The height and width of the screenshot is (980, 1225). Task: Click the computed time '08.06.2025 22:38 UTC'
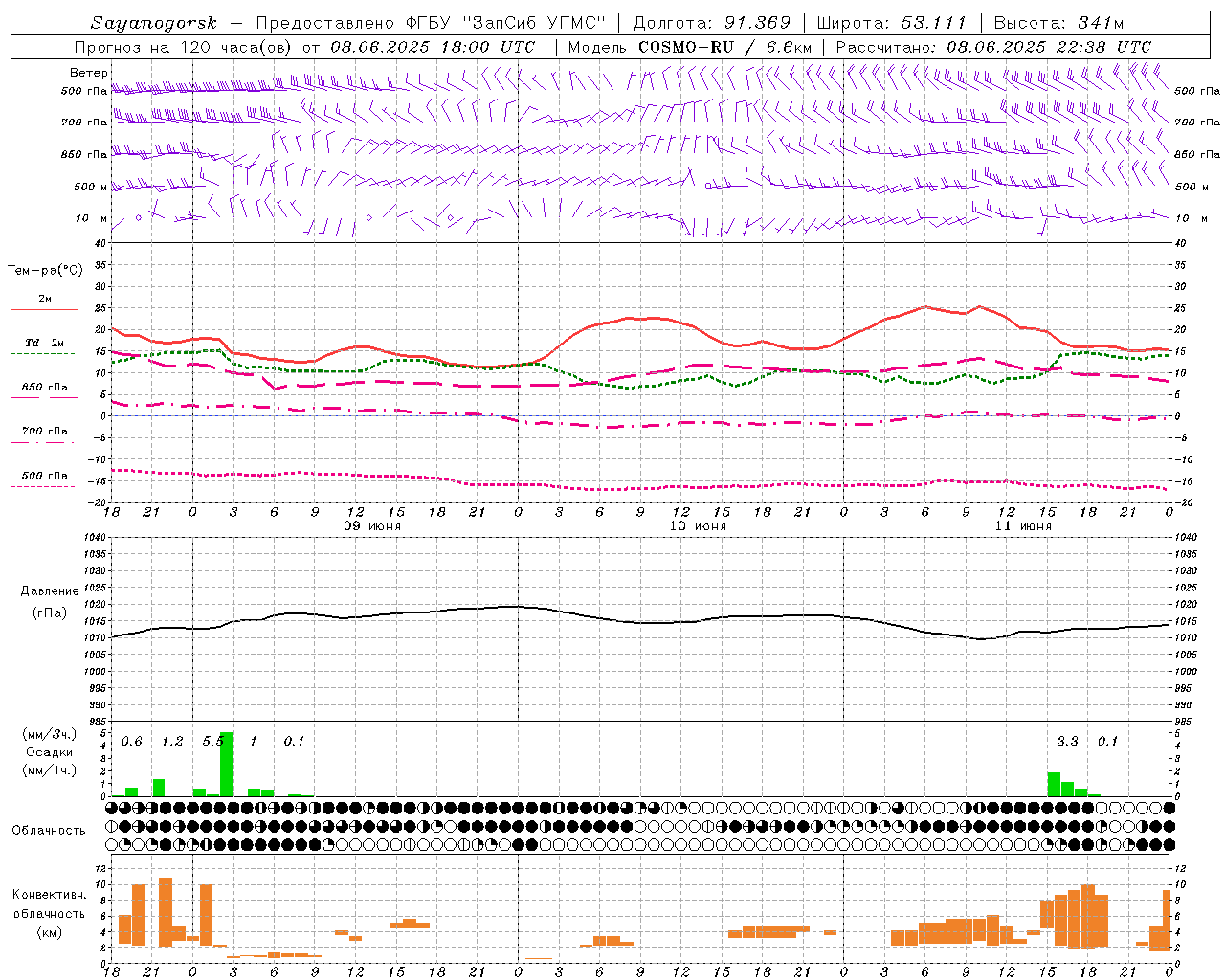click(x=1049, y=47)
